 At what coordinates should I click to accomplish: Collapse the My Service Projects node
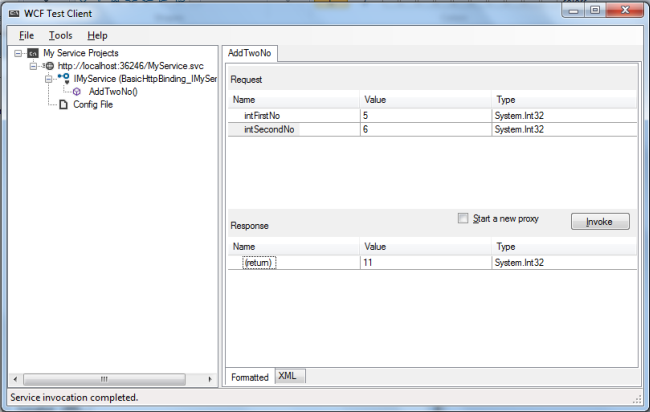[x=18, y=53]
